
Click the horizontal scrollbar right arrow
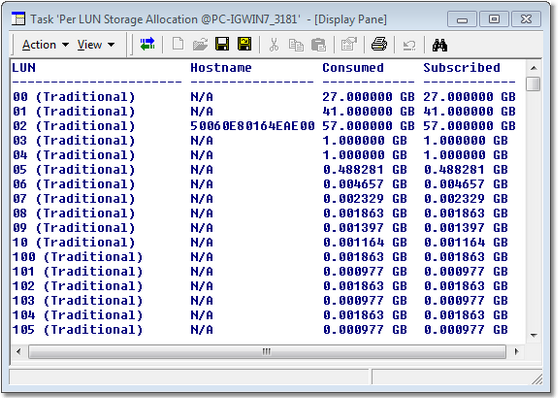pyautogui.click(x=516, y=352)
